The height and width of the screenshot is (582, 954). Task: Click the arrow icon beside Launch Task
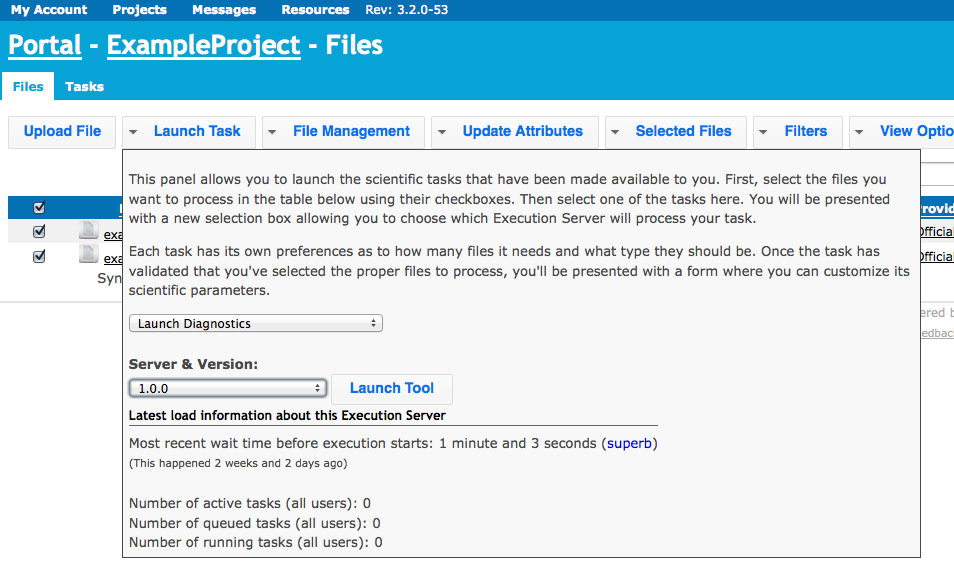[x=133, y=131]
